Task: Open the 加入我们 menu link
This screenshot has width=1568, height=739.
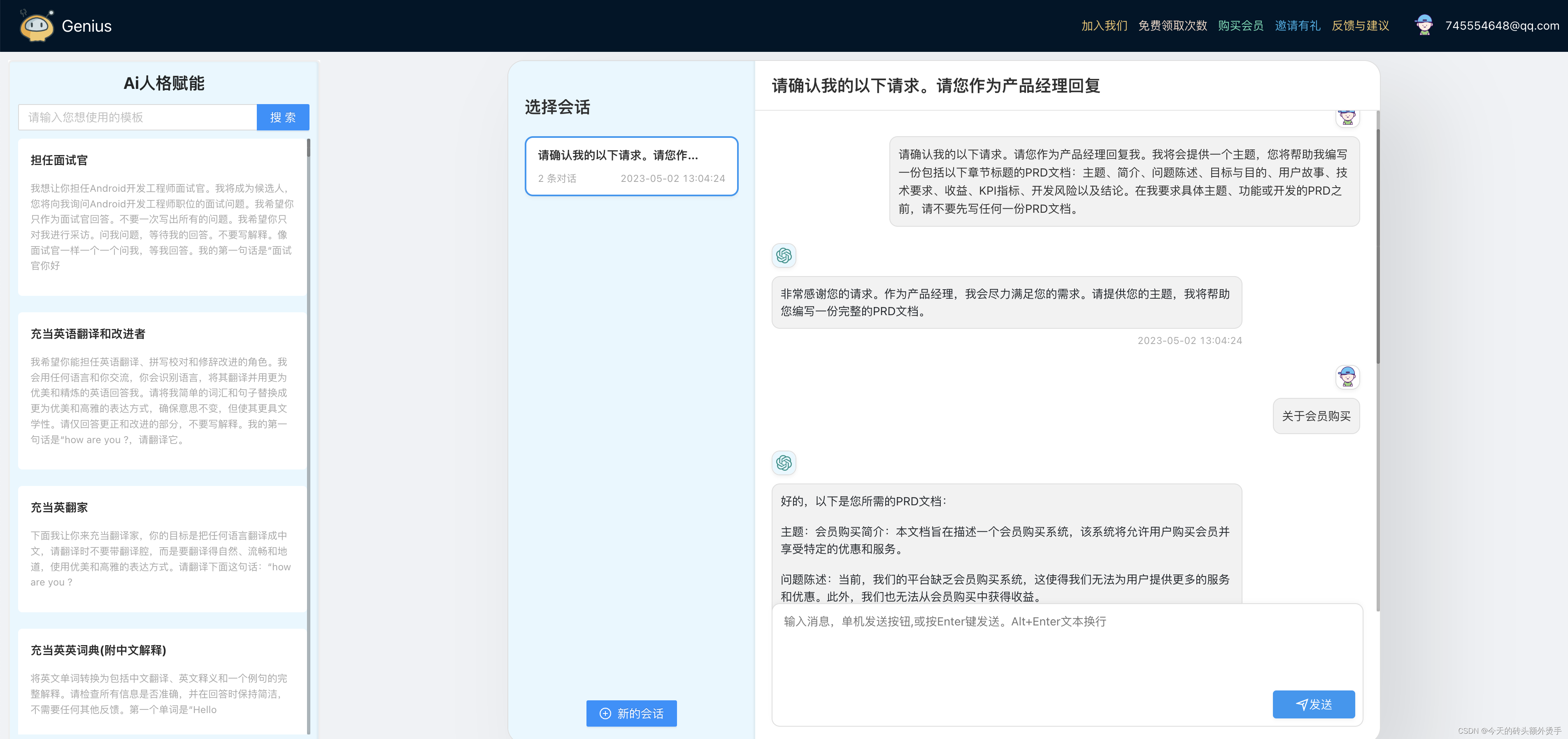Action: click(x=1104, y=26)
